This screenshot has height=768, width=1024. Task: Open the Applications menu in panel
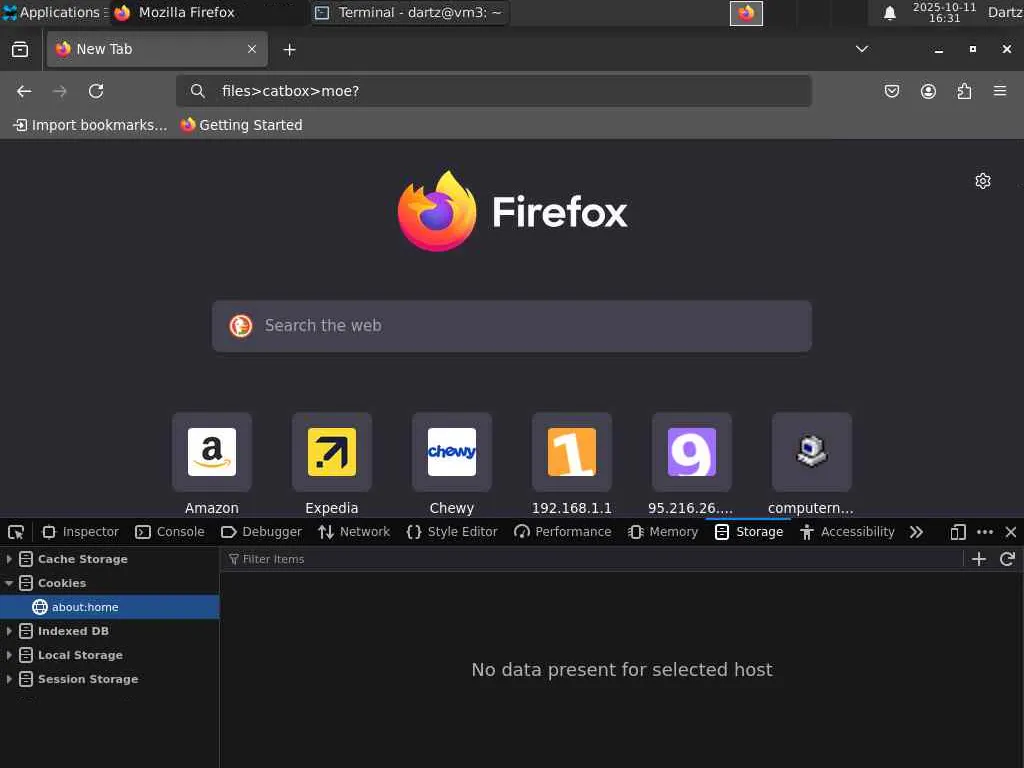click(x=55, y=12)
